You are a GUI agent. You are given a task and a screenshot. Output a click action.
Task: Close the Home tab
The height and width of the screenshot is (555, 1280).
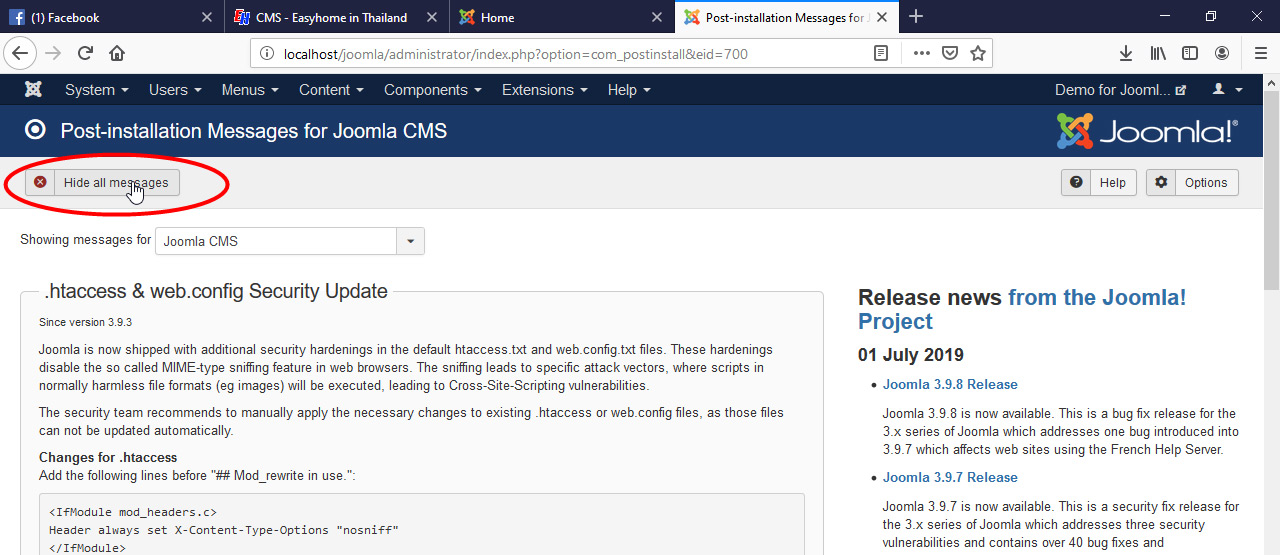pyautogui.click(x=657, y=17)
